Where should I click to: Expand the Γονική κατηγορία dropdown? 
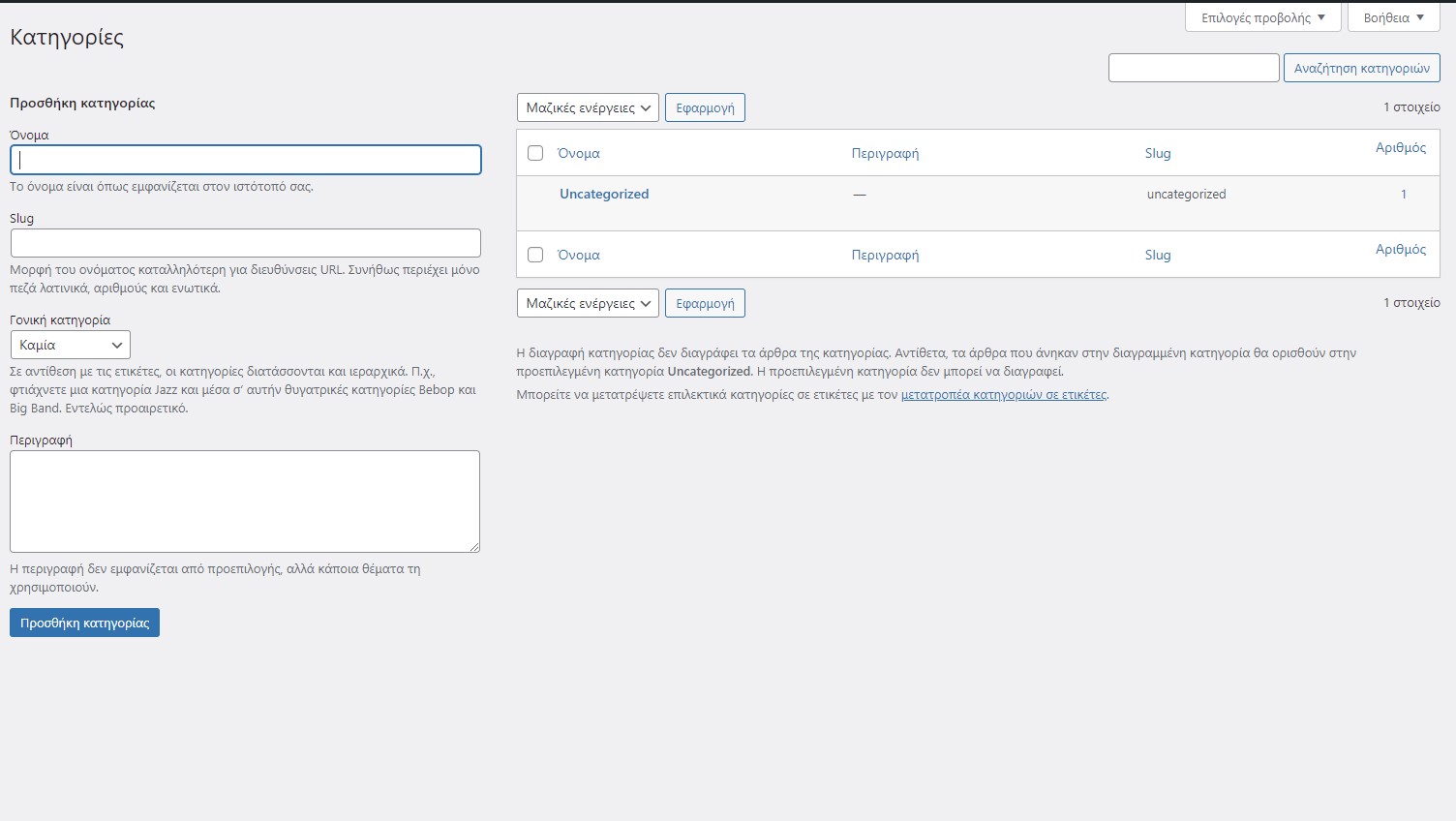point(71,345)
